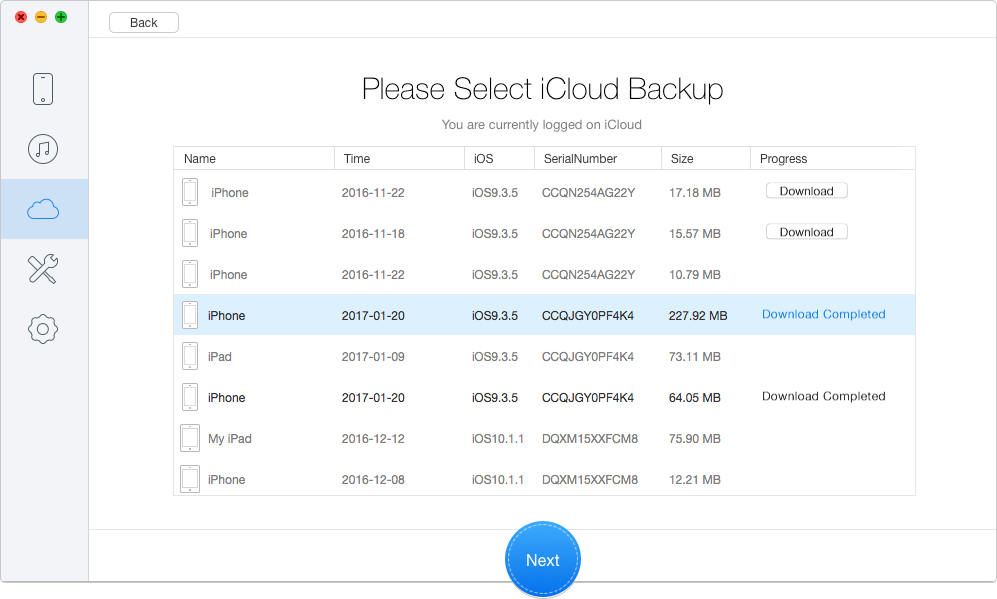Click the iPhone name in the 64.05 MB row
Viewport: 997px width, 599px height.
(x=226, y=397)
